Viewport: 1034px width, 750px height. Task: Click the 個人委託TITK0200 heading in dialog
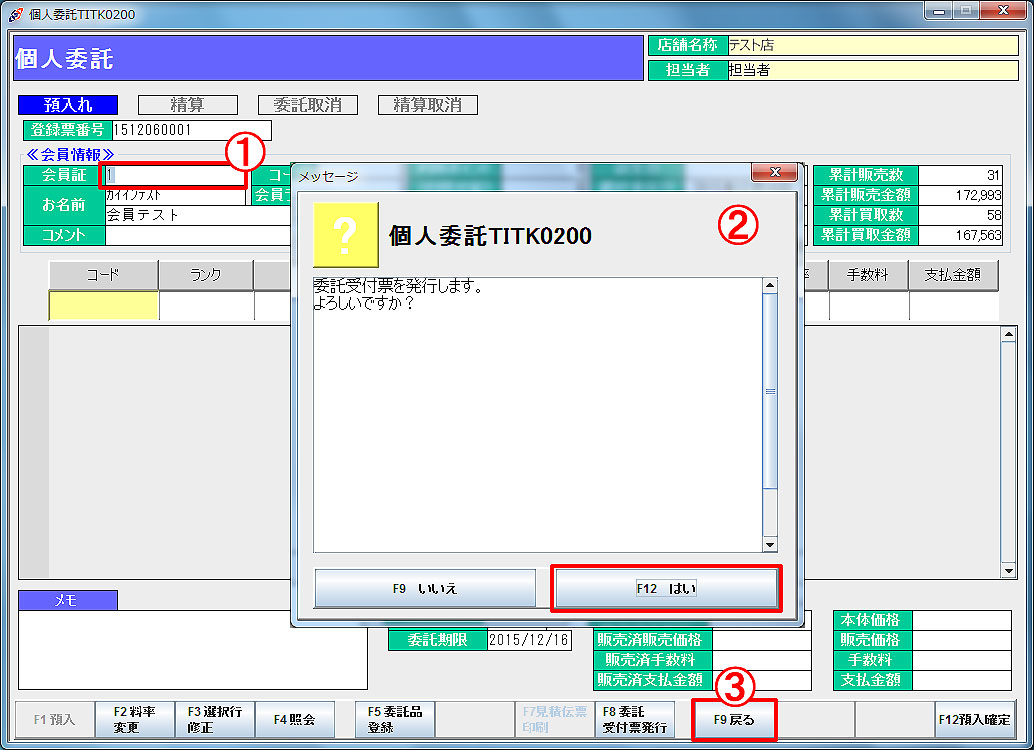[490, 235]
